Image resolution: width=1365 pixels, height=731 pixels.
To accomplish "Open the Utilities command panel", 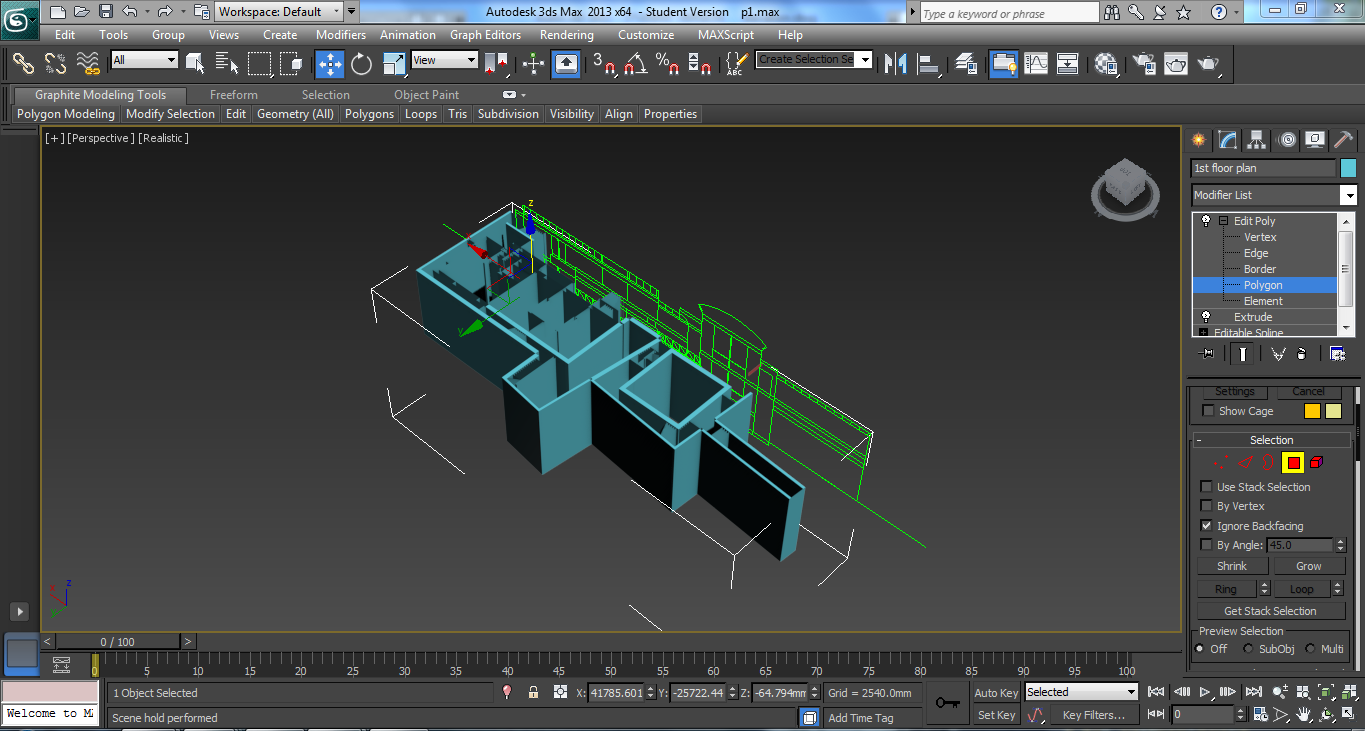I will pos(1343,140).
